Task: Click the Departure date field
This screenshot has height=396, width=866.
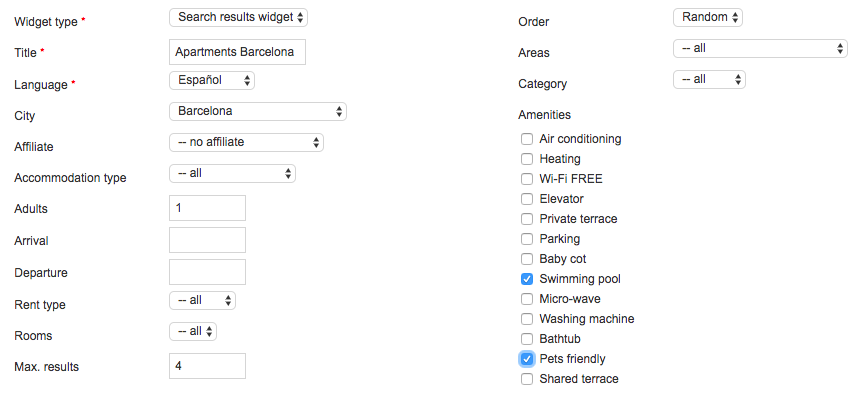Action: (207, 272)
